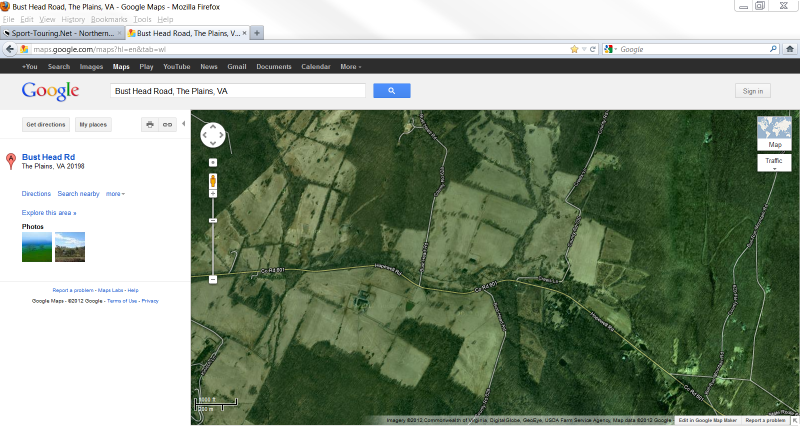Open the Tools menu
Viewport: 800px width, 426px height.
[142, 19]
